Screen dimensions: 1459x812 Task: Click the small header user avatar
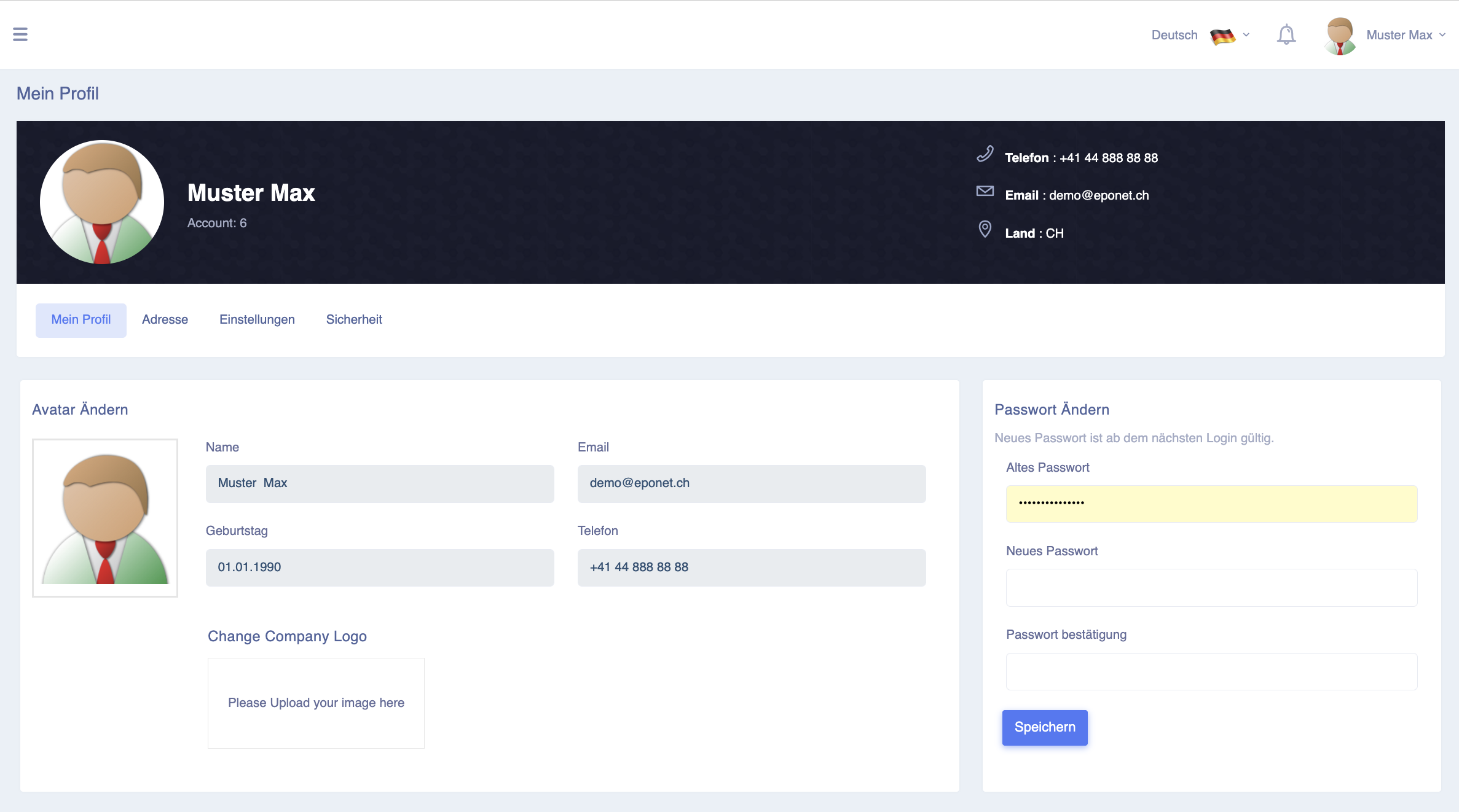(x=1340, y=36)
